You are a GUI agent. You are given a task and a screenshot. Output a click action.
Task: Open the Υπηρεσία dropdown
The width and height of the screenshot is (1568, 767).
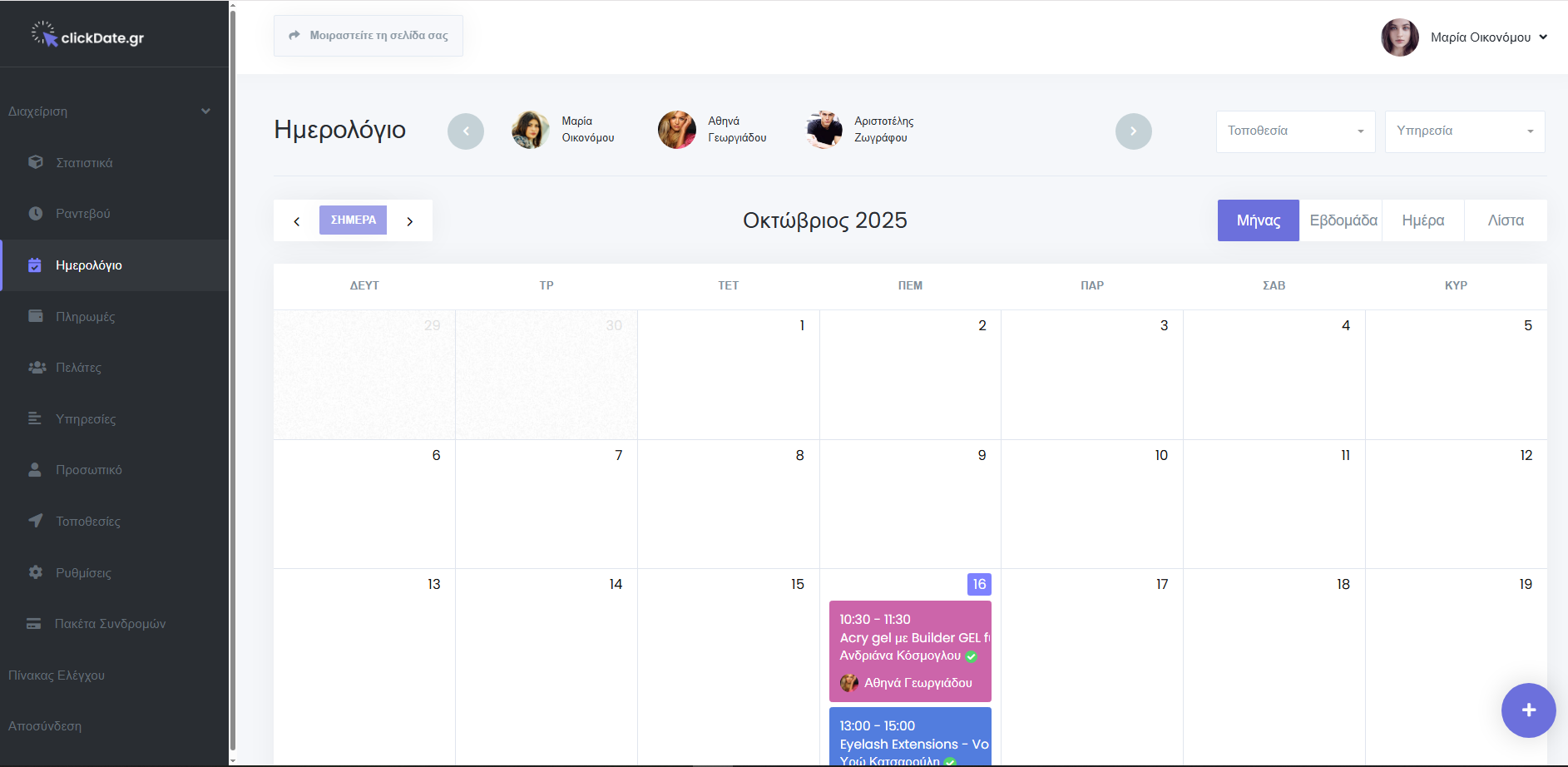coord(1464,131)
